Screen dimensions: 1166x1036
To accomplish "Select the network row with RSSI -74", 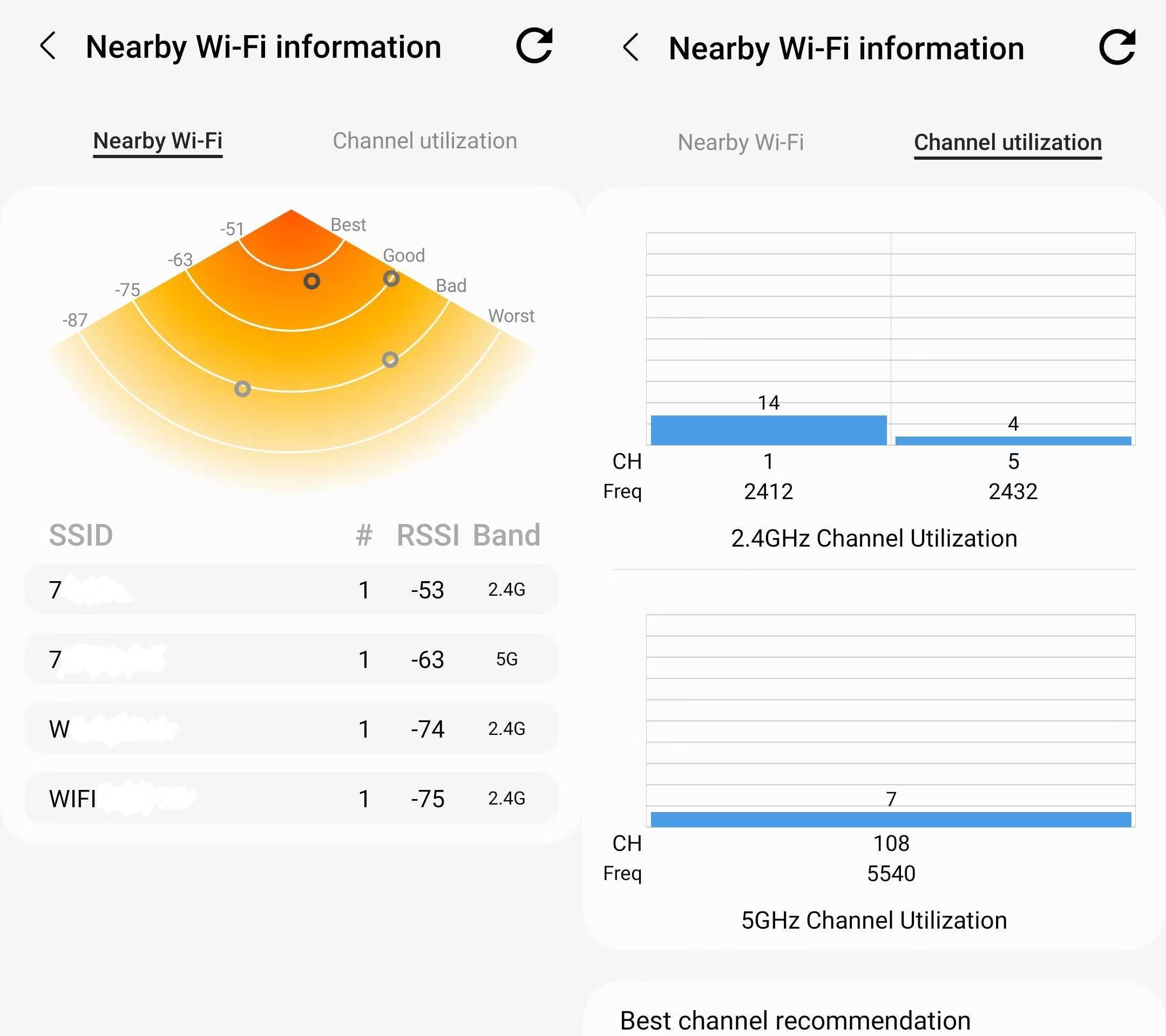I will [291, 728].
